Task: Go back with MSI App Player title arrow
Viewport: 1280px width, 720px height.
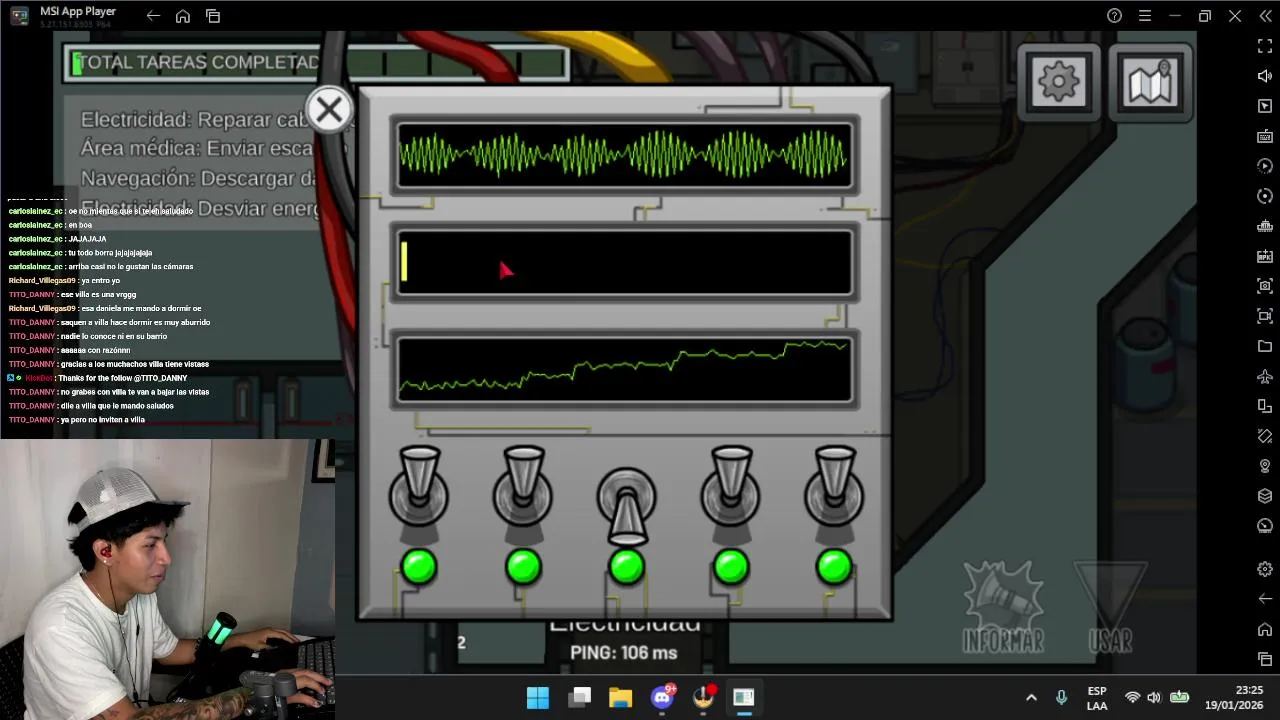Action: coord(152,16)
